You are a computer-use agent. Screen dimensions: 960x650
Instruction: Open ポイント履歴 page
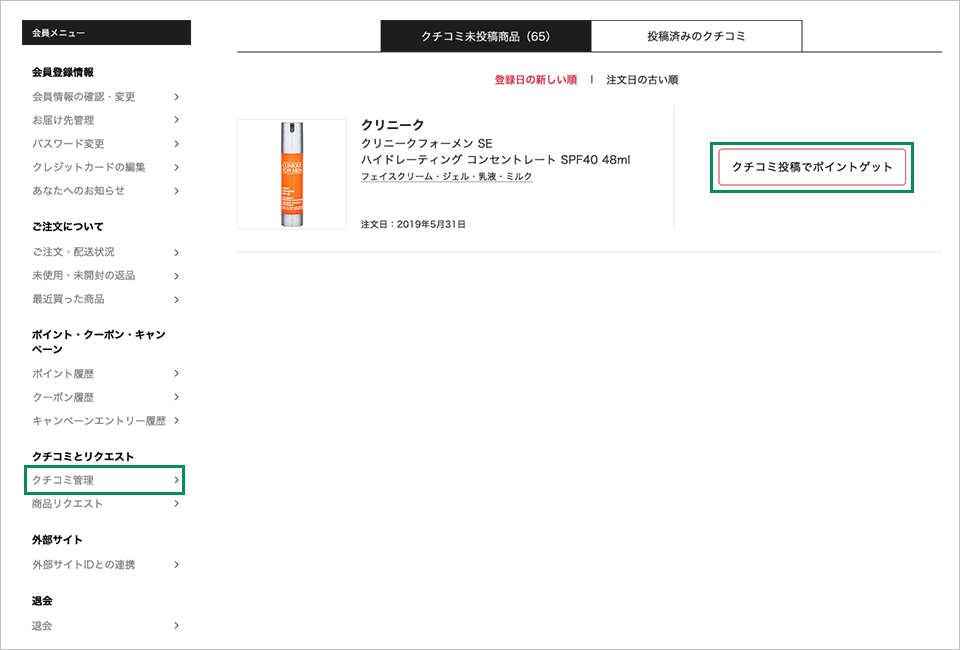point(63,373)
